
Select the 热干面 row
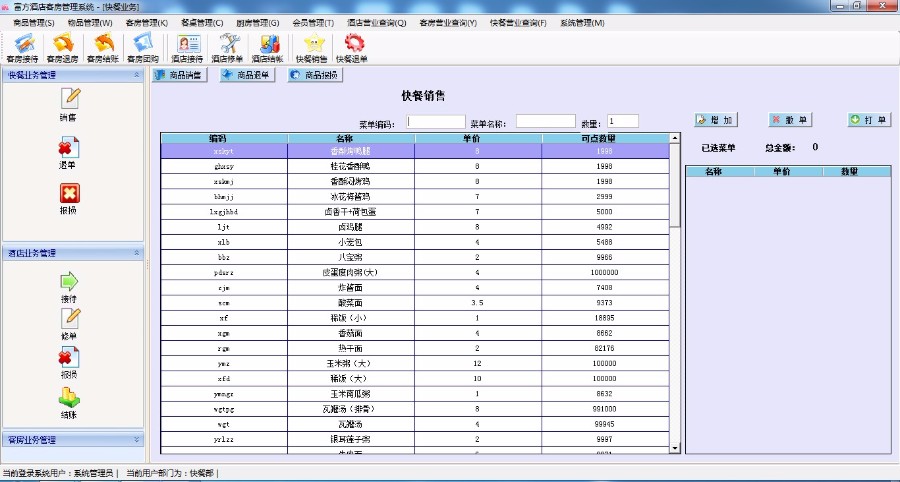(x=415, y=348)
